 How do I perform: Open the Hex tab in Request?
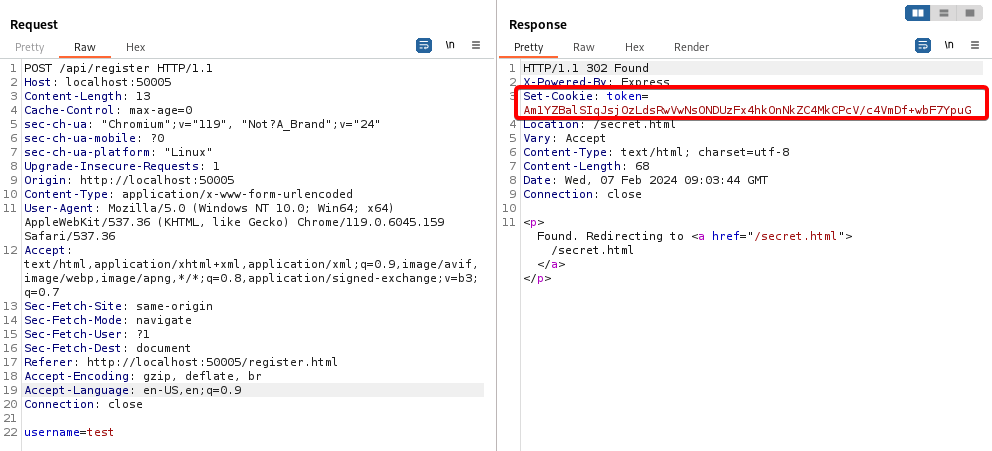click(135, 47)
